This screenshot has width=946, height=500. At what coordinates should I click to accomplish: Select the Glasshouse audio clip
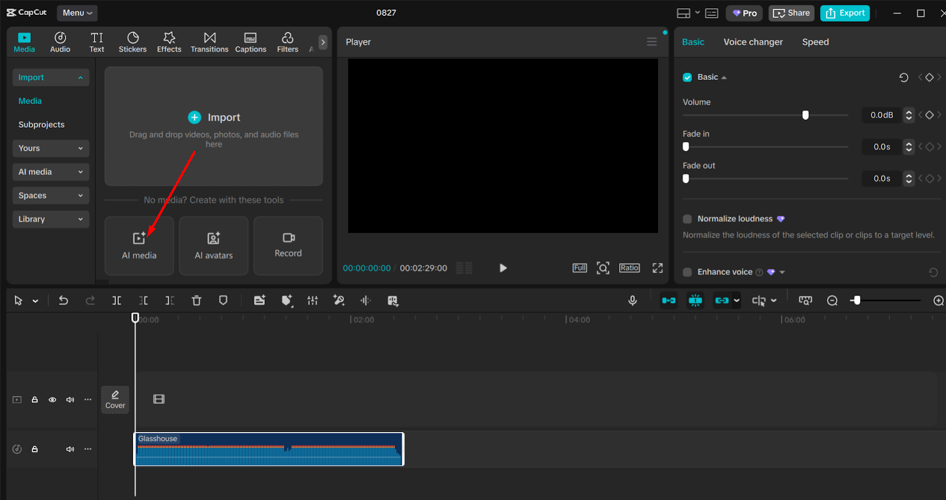pos(268,449)
